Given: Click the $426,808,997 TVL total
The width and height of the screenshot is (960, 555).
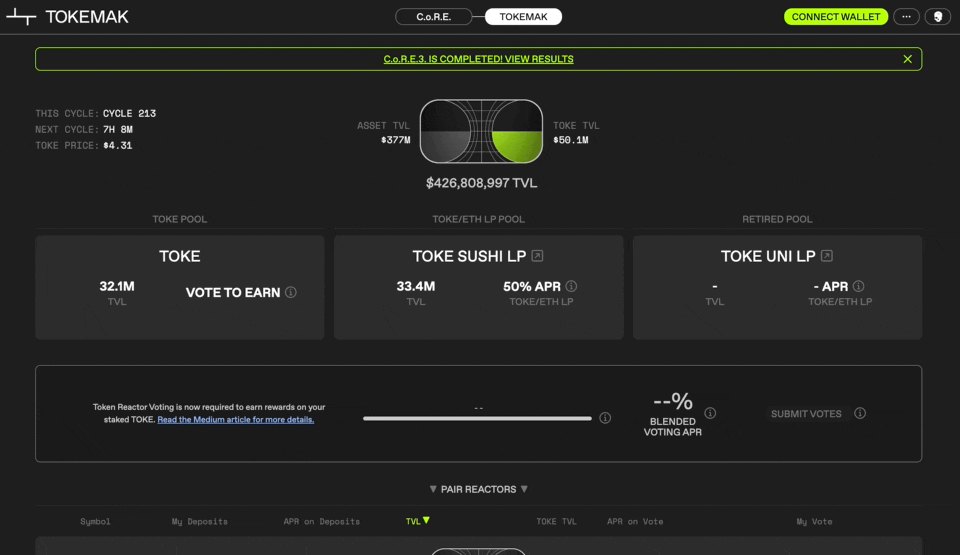Looking at the screenshot, I should [481, 183].
